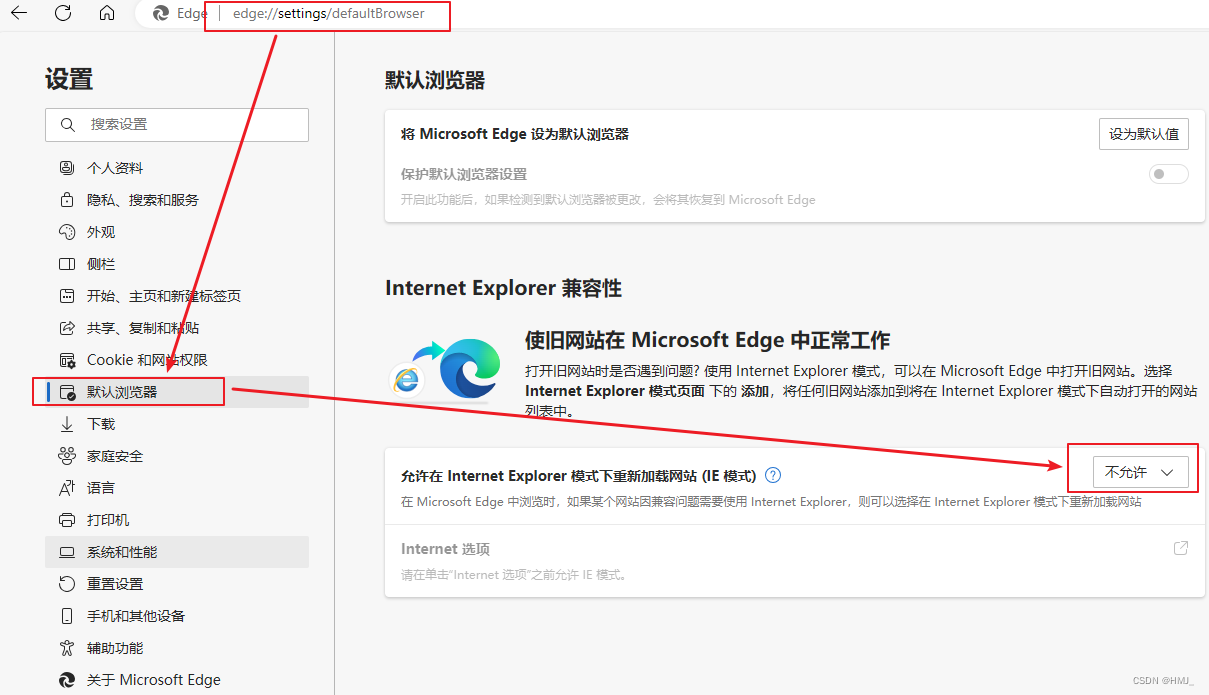This screenshot has height=695, width=1209.
Task: Open 语言 settings page
Action: (177, 488)
